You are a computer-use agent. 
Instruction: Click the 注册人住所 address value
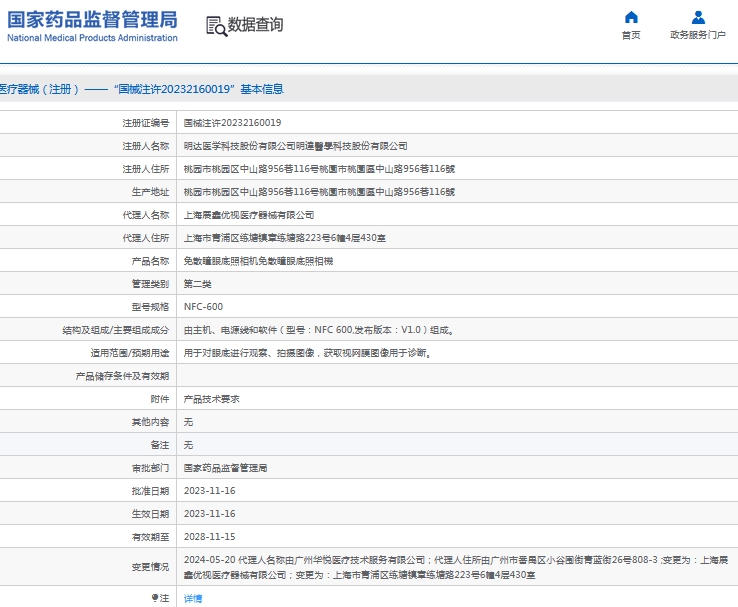pyautogui.click(x=319, y=169)
